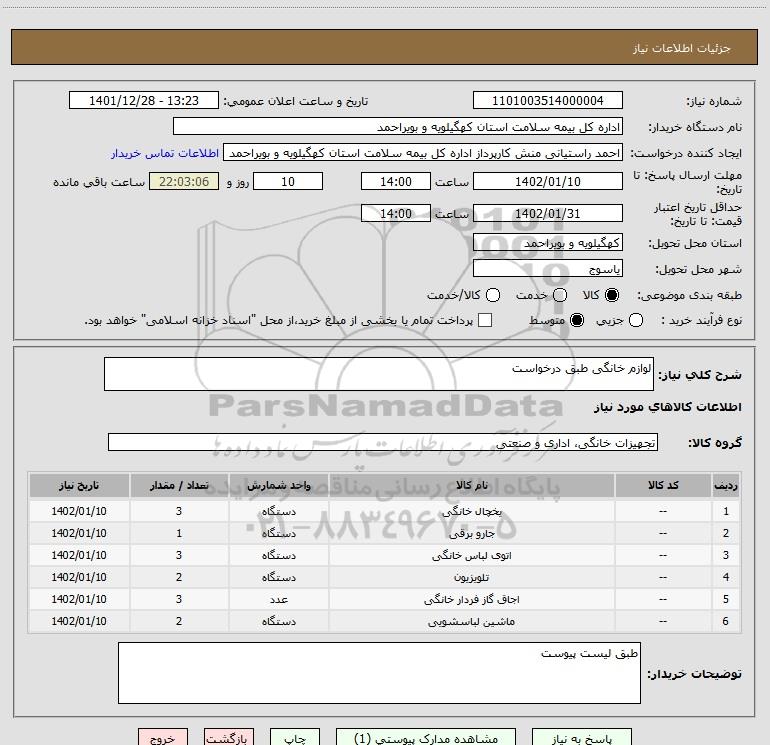
Task: Click the countdown timer 22:03:06
Action: click(184, 181)
